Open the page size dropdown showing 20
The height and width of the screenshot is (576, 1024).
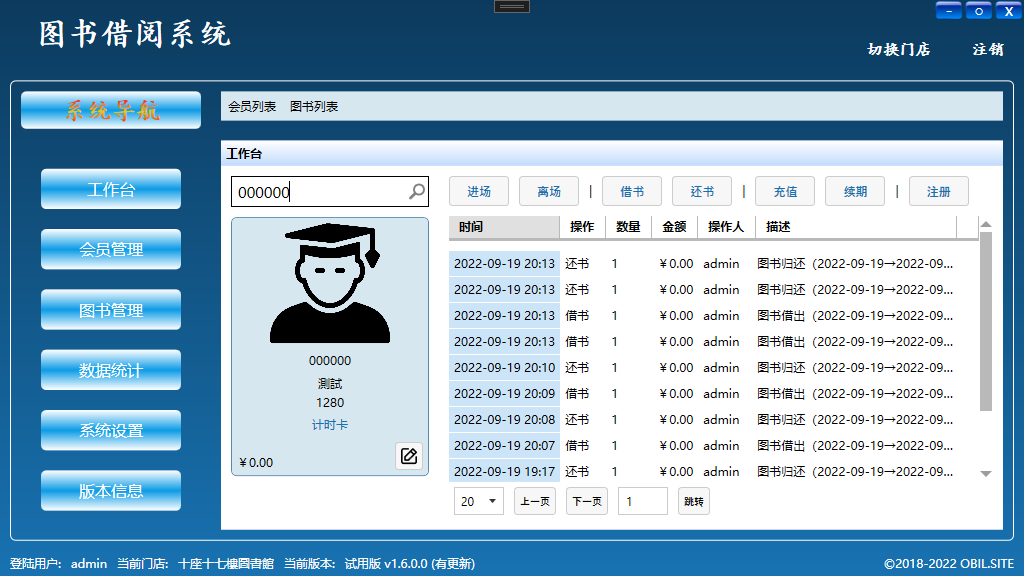(x=479, y=502)
